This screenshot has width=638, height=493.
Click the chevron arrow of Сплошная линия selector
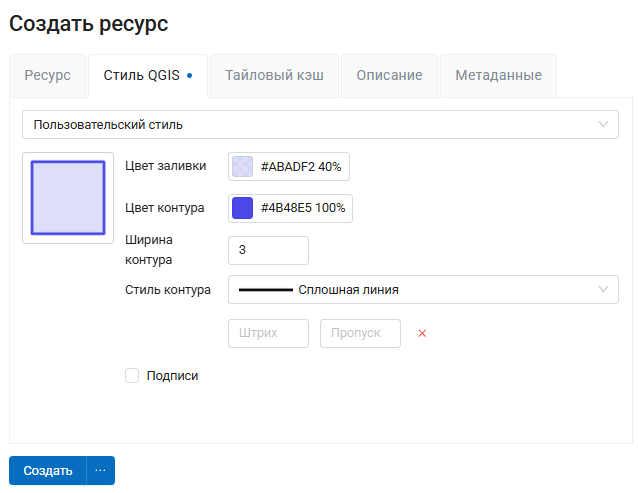(x=603, y=290)
